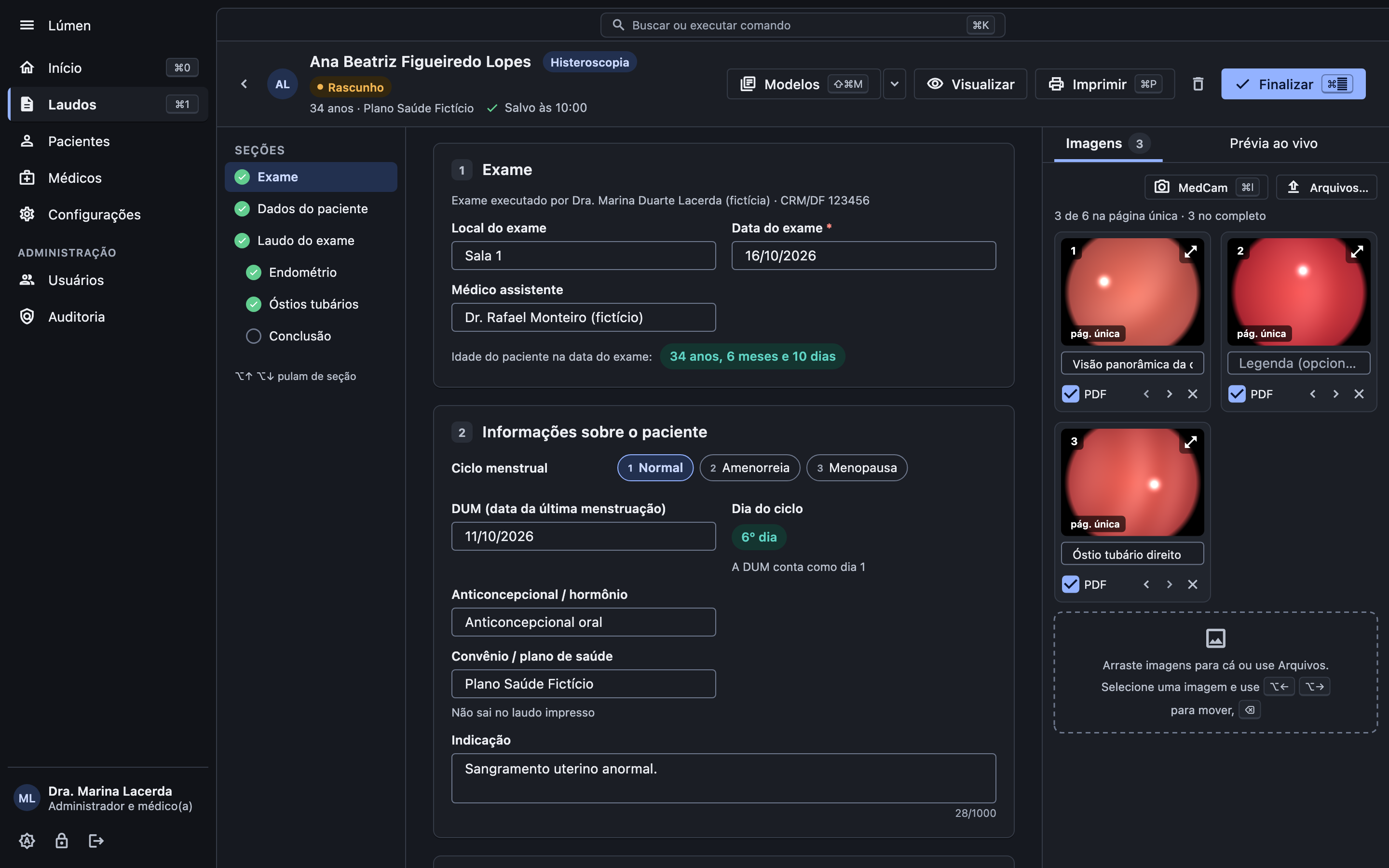Open Início in the sidebar

point(108,68)
